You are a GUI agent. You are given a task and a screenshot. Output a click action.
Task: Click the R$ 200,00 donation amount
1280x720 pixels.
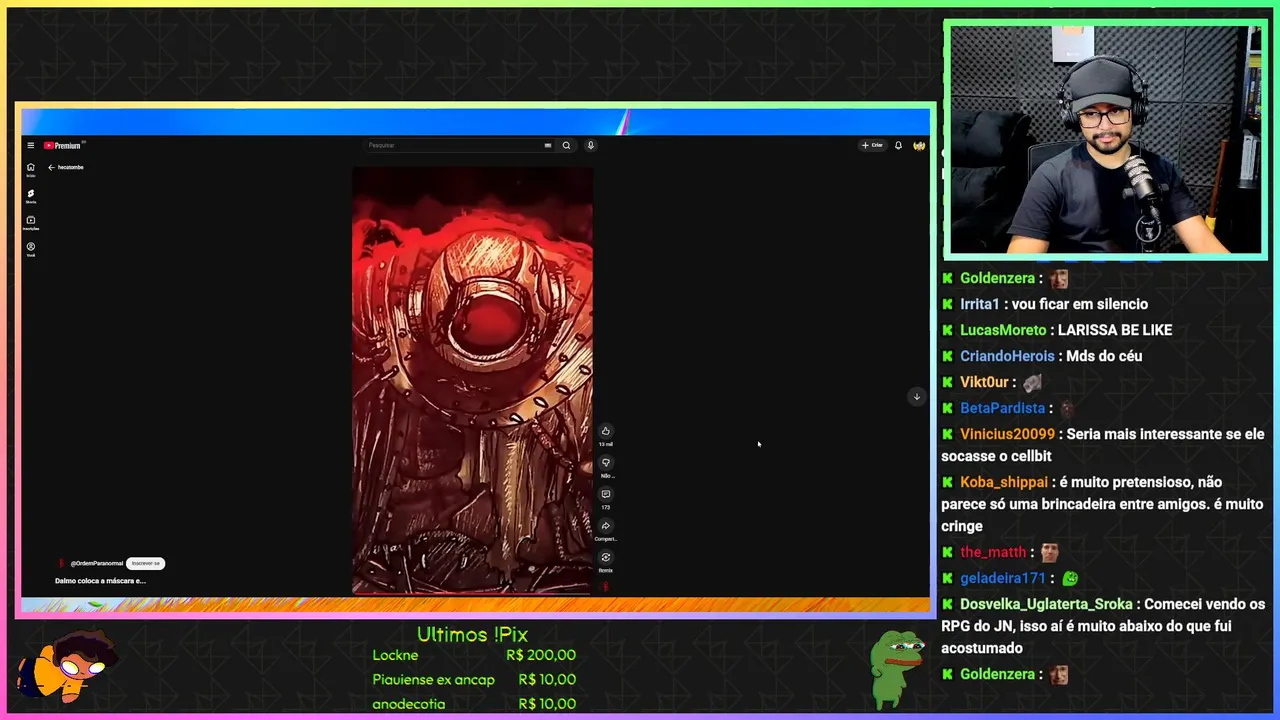coord(541,655)
